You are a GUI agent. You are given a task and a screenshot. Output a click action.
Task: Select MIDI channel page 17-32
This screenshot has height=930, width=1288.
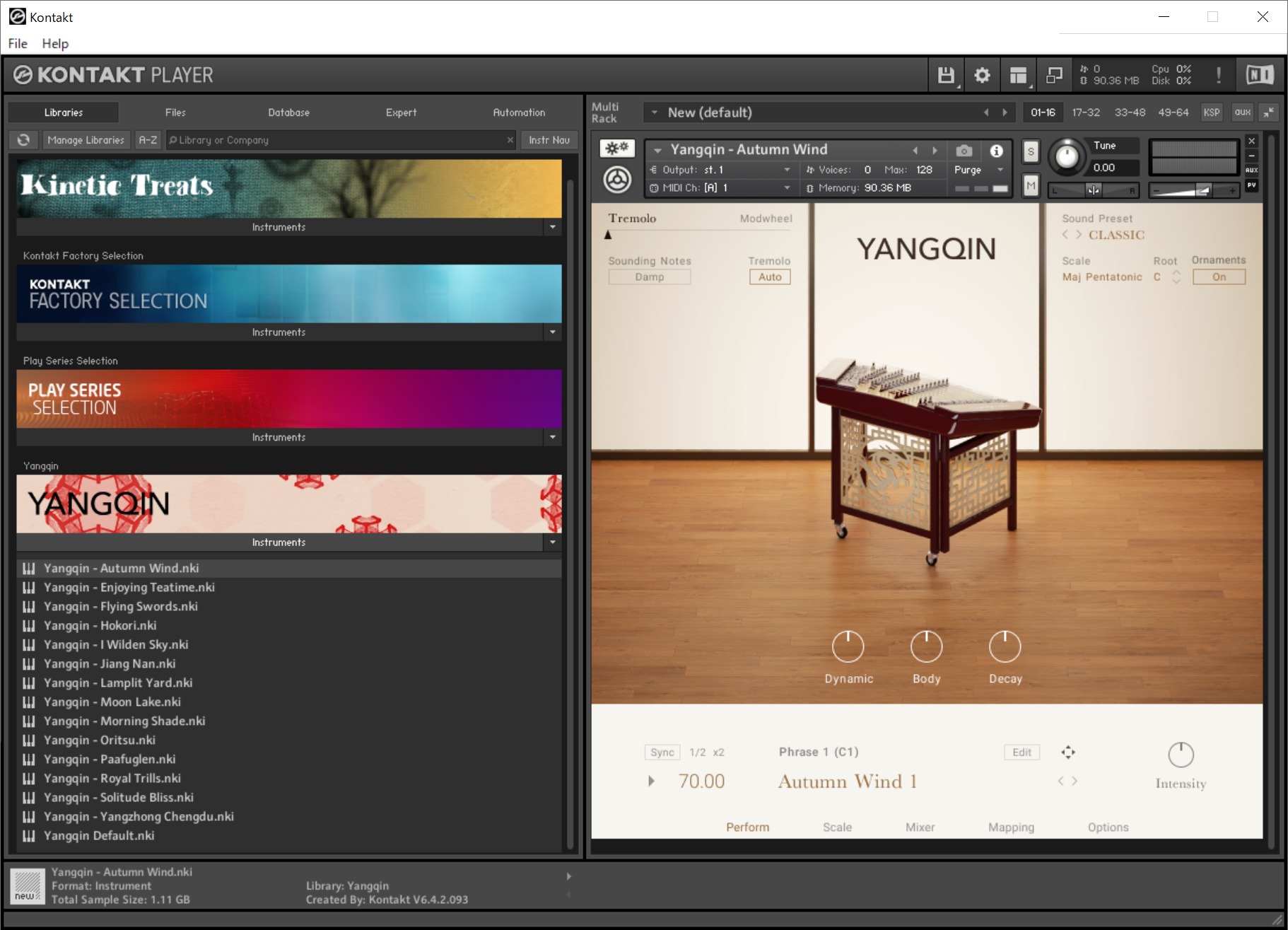pyautogui.click(x=1086, y=112)
